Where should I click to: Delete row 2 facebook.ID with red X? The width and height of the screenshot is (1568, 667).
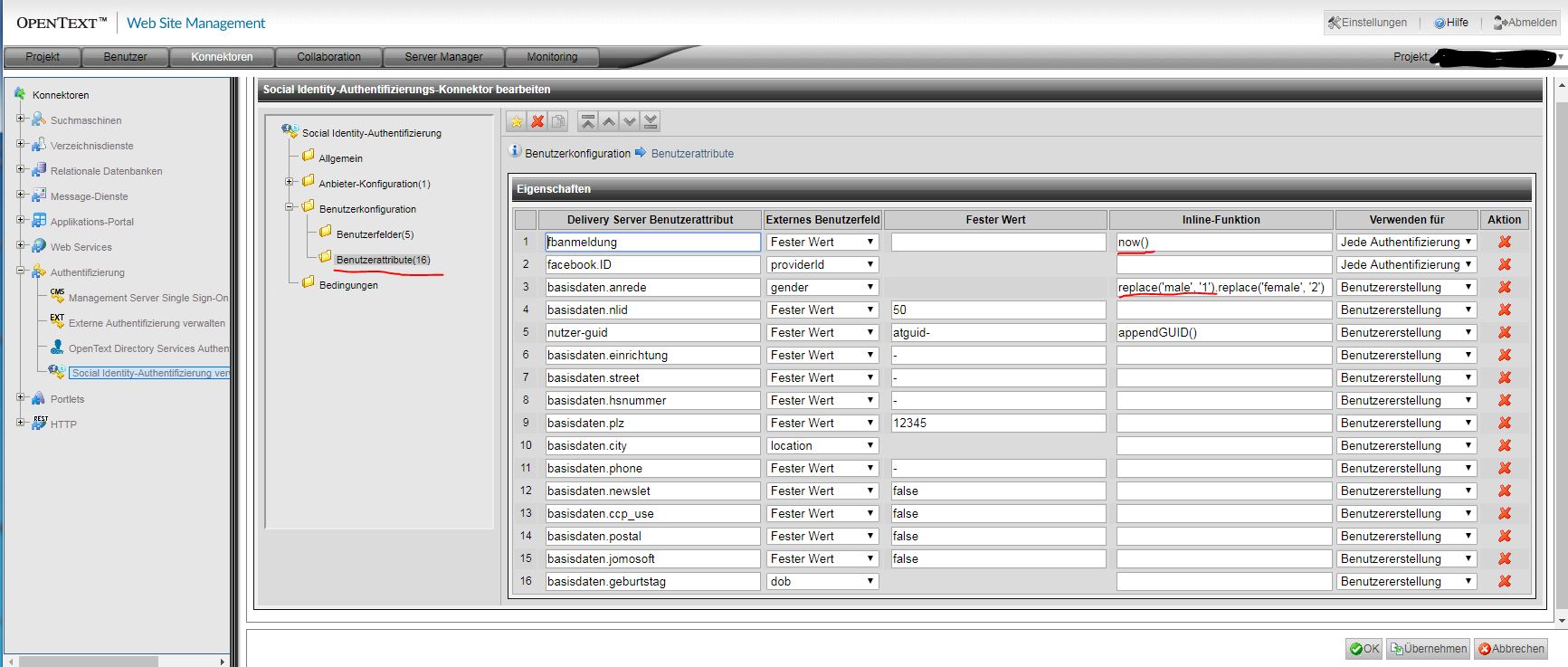1505,264
